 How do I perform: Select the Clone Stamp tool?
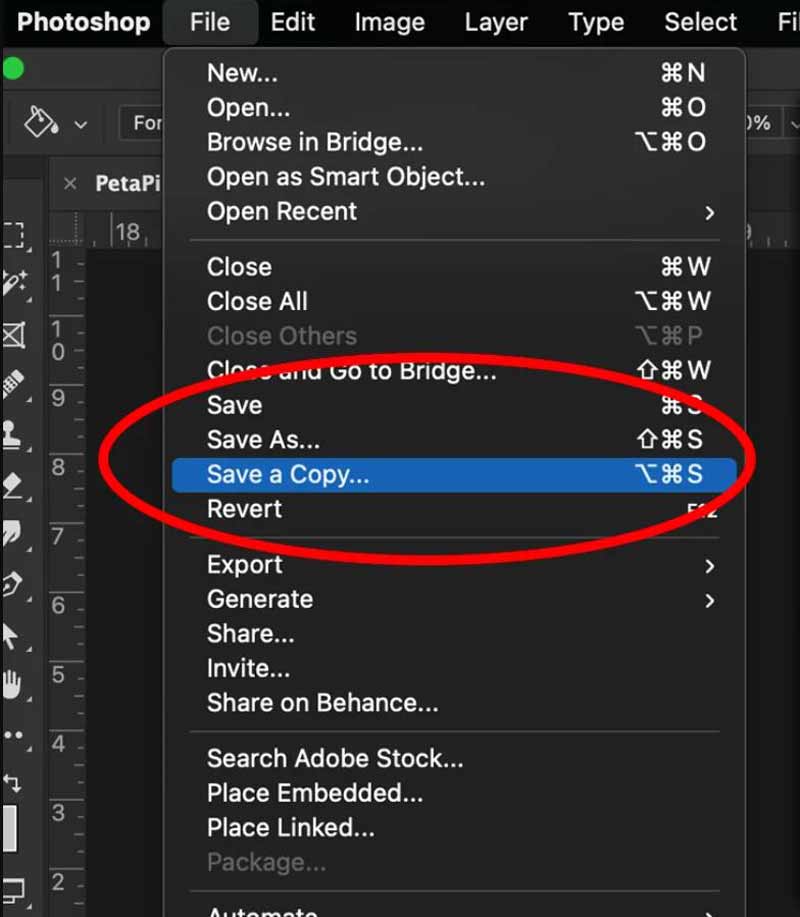tap(15, 435)
